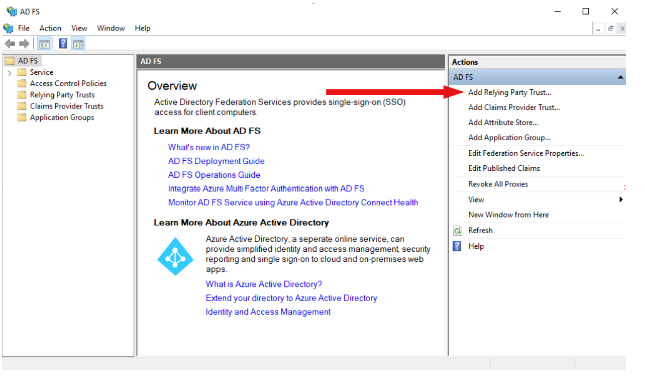This screenshot has width=645, height=376.
Task: Click Edit Federation Service Properties
Action: click(x=526, y=153)
